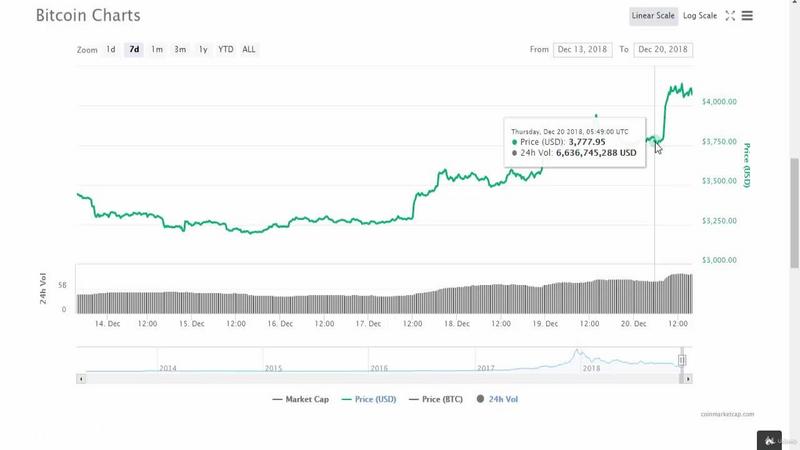Switch to Log Scale
Image resolution: width=800 pixels, height=450 pixels.
pyautogui.click(x=699, y=16)
